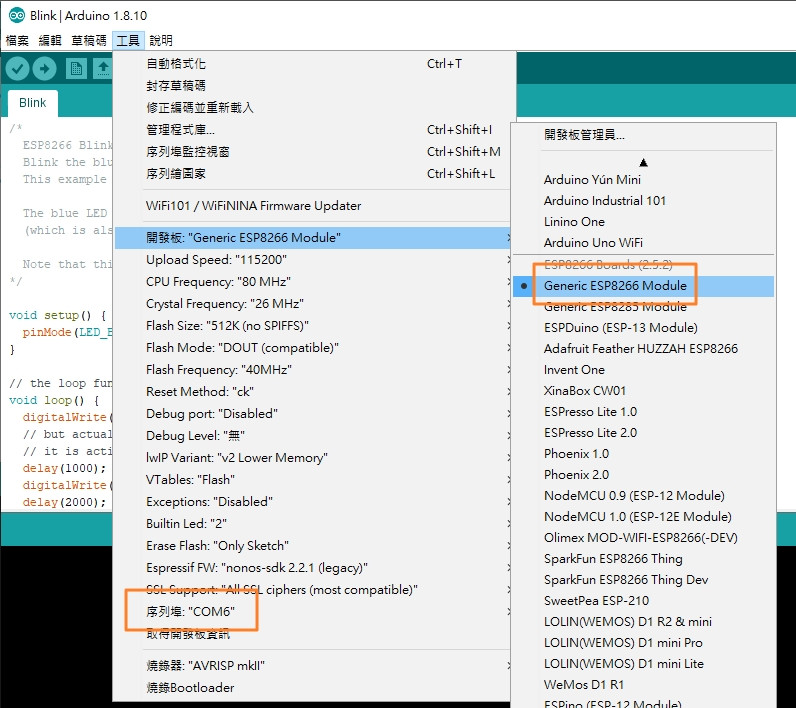This screenshot has height=708, width=796.
Task: Choose 自動格式化 menu entry
Action: coord(311,63)
